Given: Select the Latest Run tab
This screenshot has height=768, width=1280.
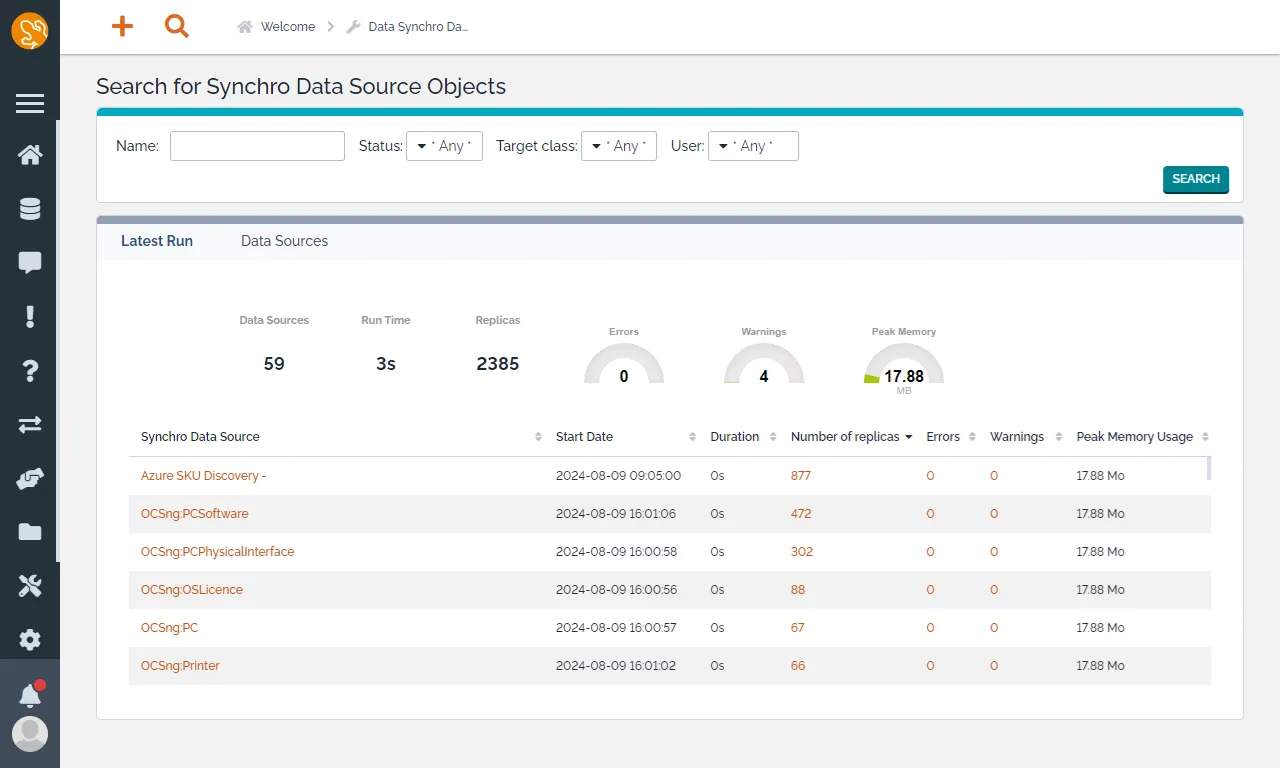Looking at the screenshot, I should tap(157, 241).
